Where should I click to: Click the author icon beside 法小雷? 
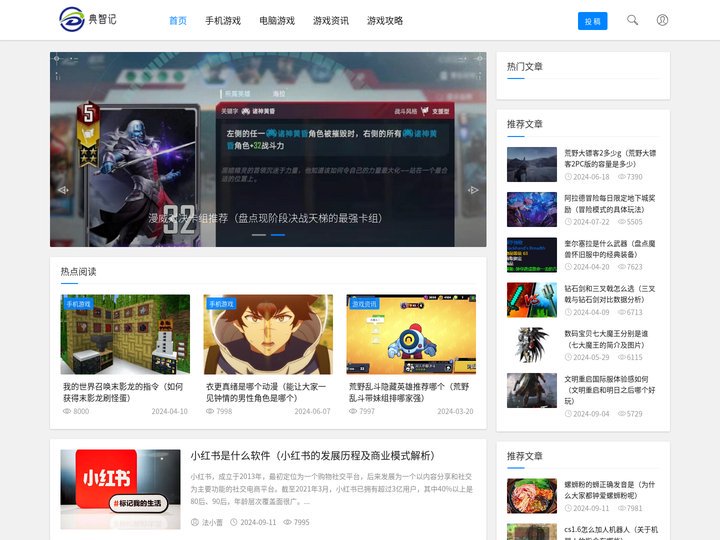click(195, 522)
